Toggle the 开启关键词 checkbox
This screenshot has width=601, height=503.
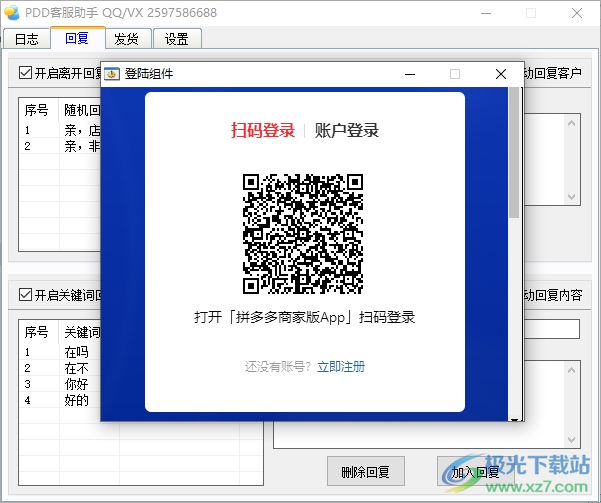coord(25,294)
